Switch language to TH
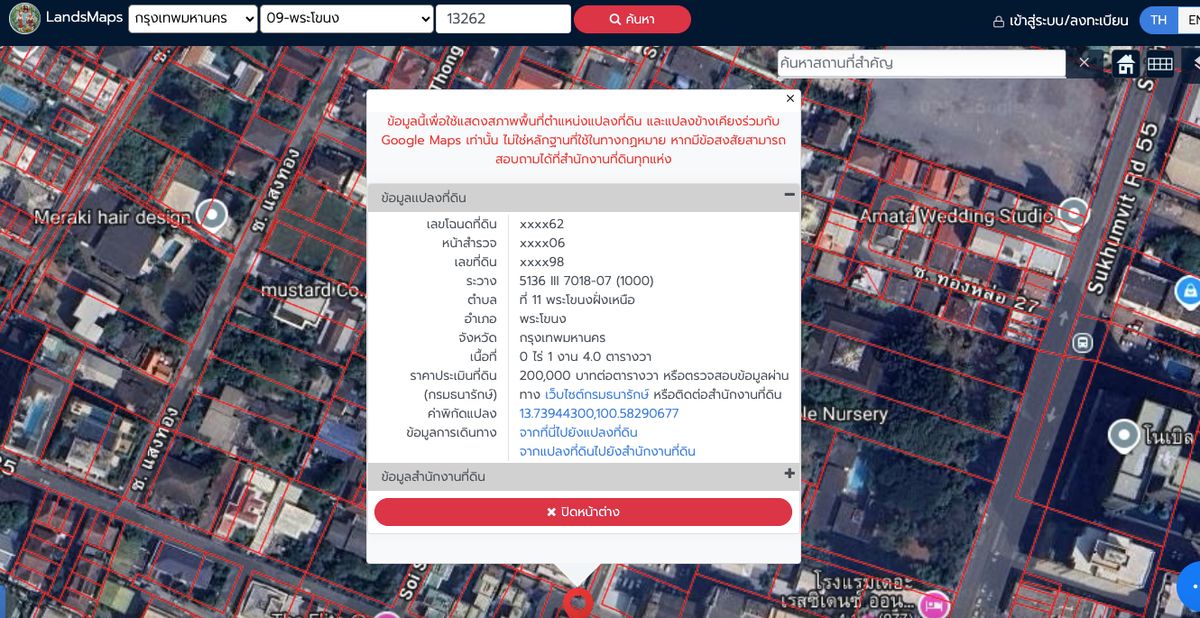The image size is (1200, 618). 1158,20
